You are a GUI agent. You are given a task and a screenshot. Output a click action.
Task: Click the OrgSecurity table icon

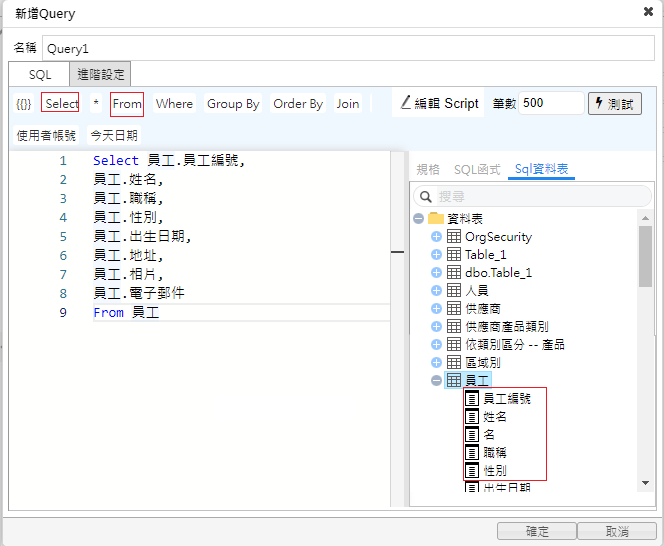[454, 236]
